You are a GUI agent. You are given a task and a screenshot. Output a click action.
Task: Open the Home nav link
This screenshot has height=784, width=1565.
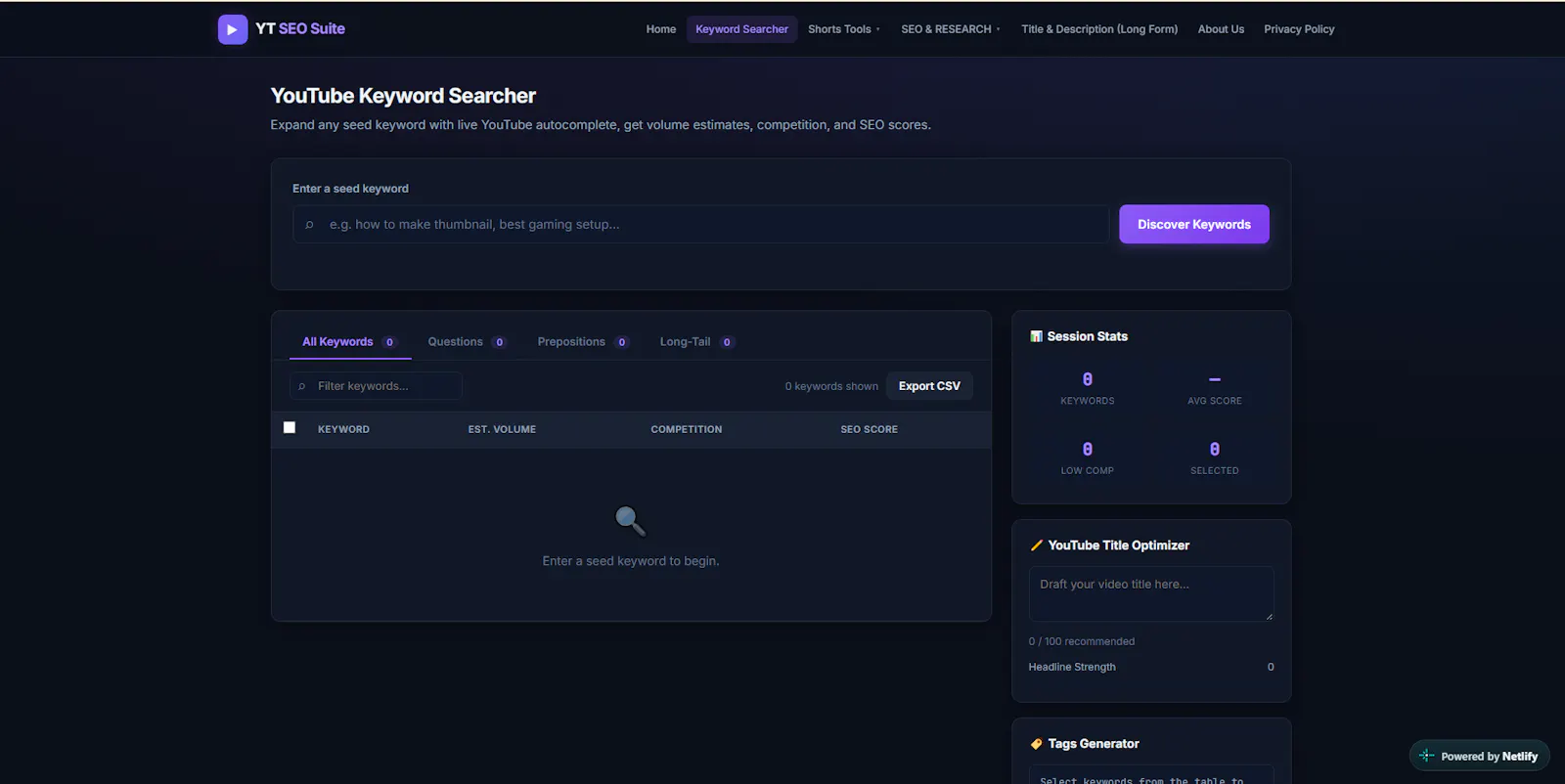pyautogui.click(x=661, y=29)
